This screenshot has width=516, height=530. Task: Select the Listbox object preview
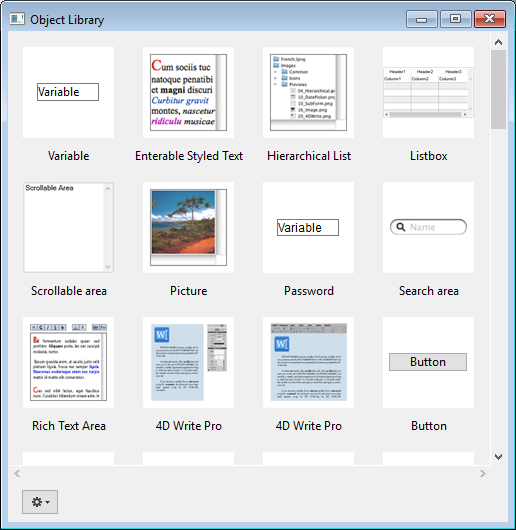pyautogui.click(x=428, y=92)
